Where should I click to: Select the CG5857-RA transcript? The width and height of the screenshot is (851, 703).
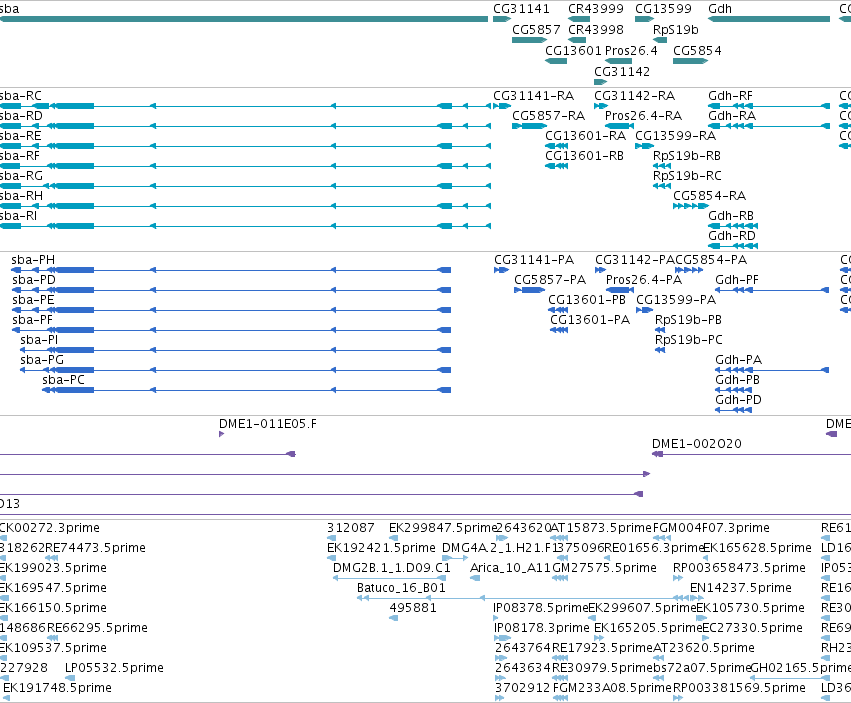coord(529,126)
